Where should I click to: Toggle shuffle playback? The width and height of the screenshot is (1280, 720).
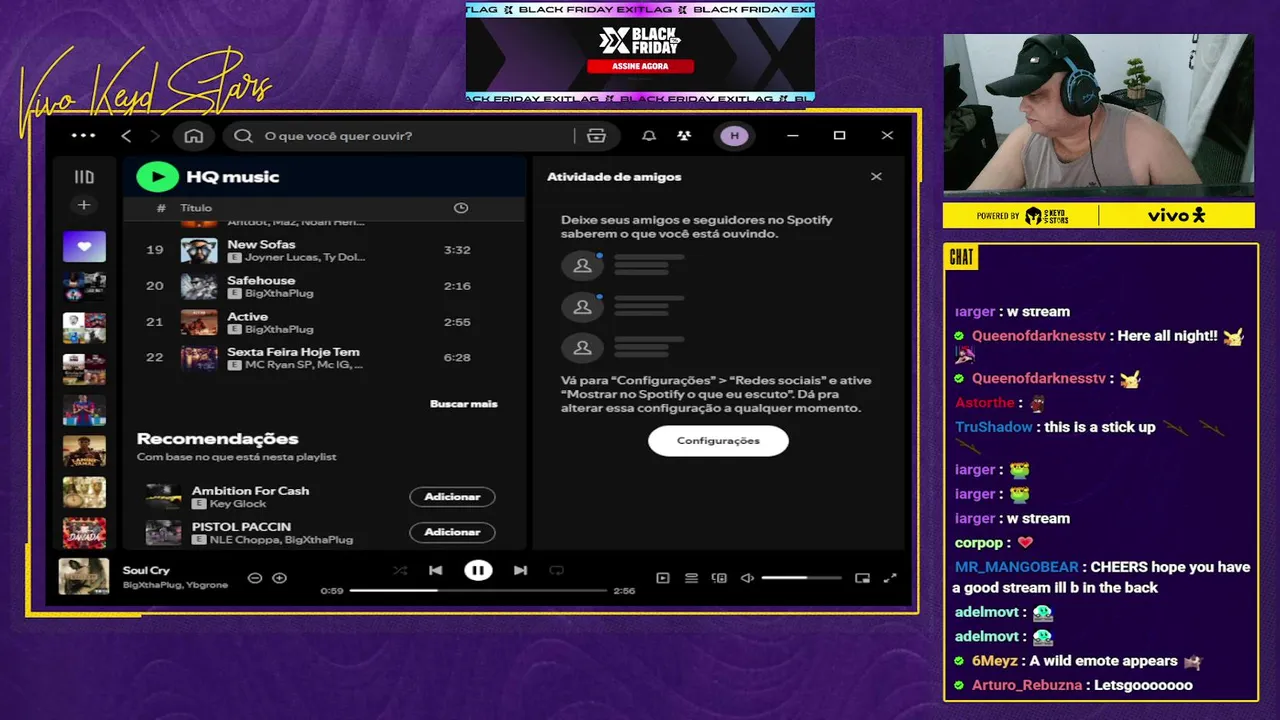pyautogui.click(x=400, y=571)
